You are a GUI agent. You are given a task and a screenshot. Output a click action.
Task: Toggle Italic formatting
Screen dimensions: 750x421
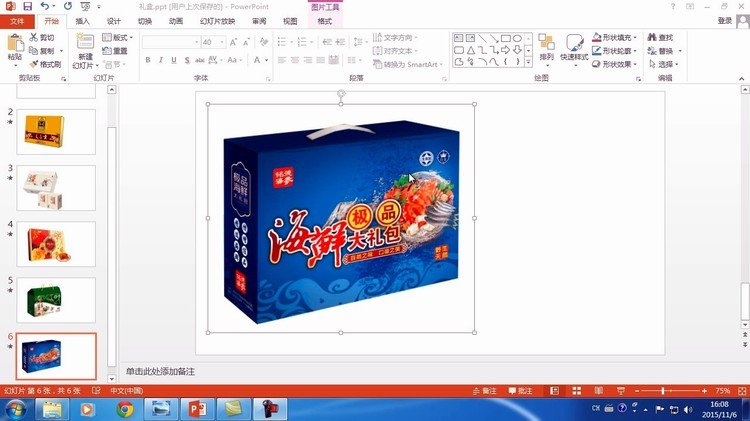point(161,60)
